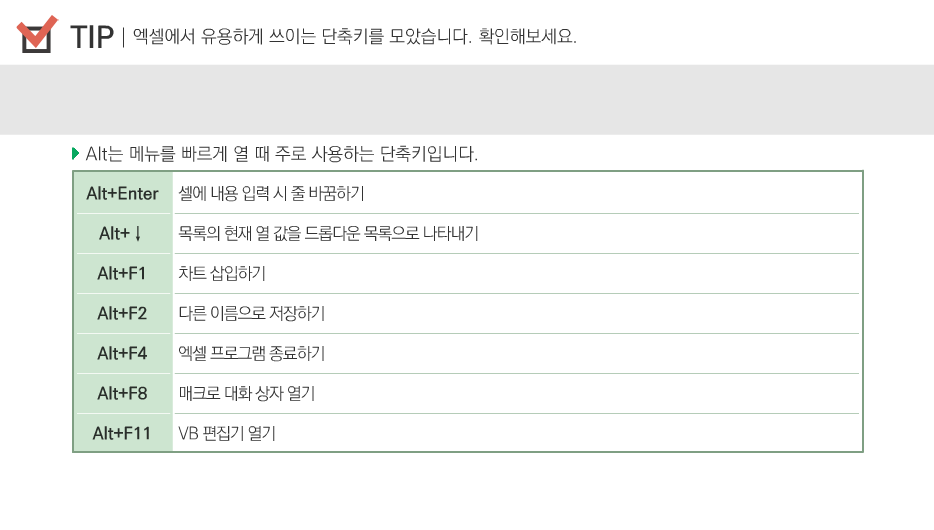Select the Alt+F11 shortcut cell

[123, 433]
